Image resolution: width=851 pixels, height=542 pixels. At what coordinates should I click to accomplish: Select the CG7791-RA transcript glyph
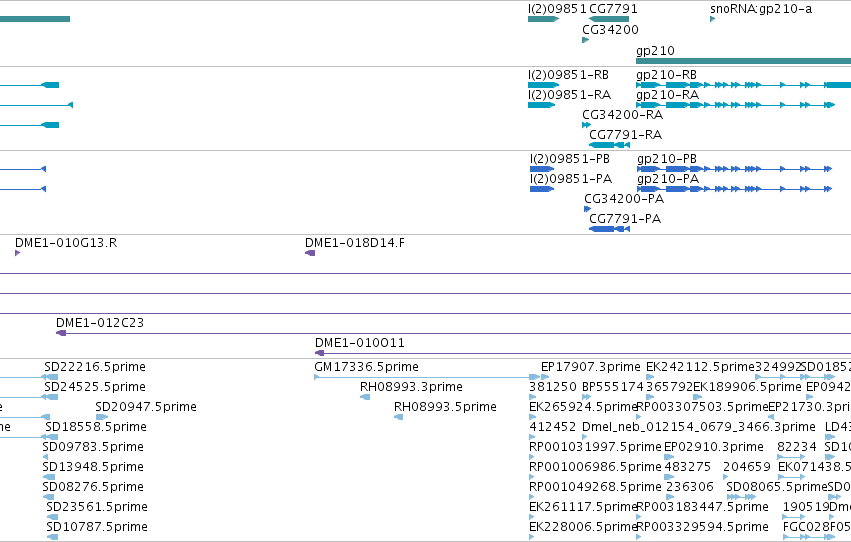(x=609, y=145)
